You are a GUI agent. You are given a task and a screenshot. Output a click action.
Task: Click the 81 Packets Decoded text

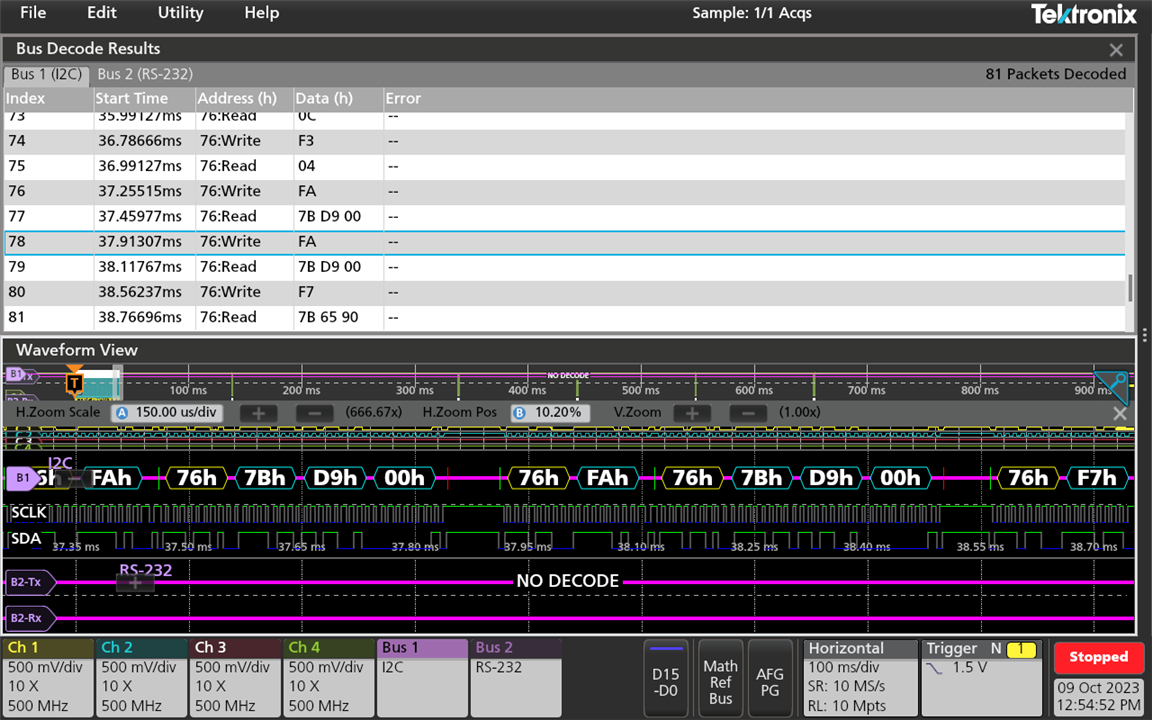1055,74
